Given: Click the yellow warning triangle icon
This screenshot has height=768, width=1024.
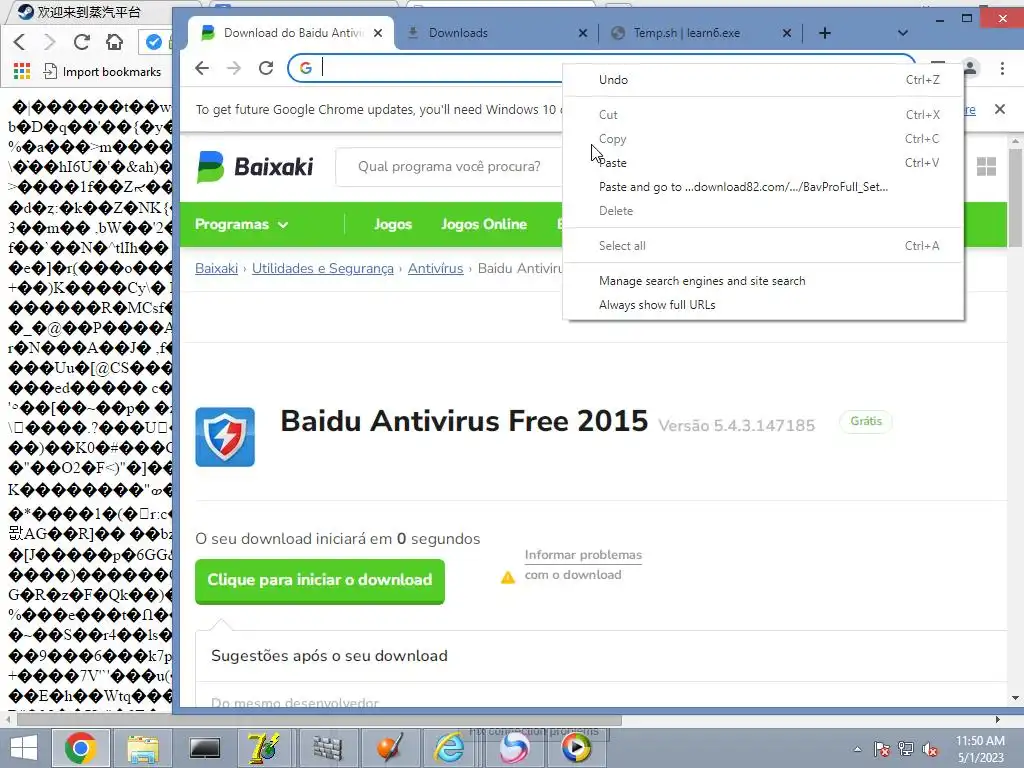Looking at the screenshot, I should (x=507, y=577).
